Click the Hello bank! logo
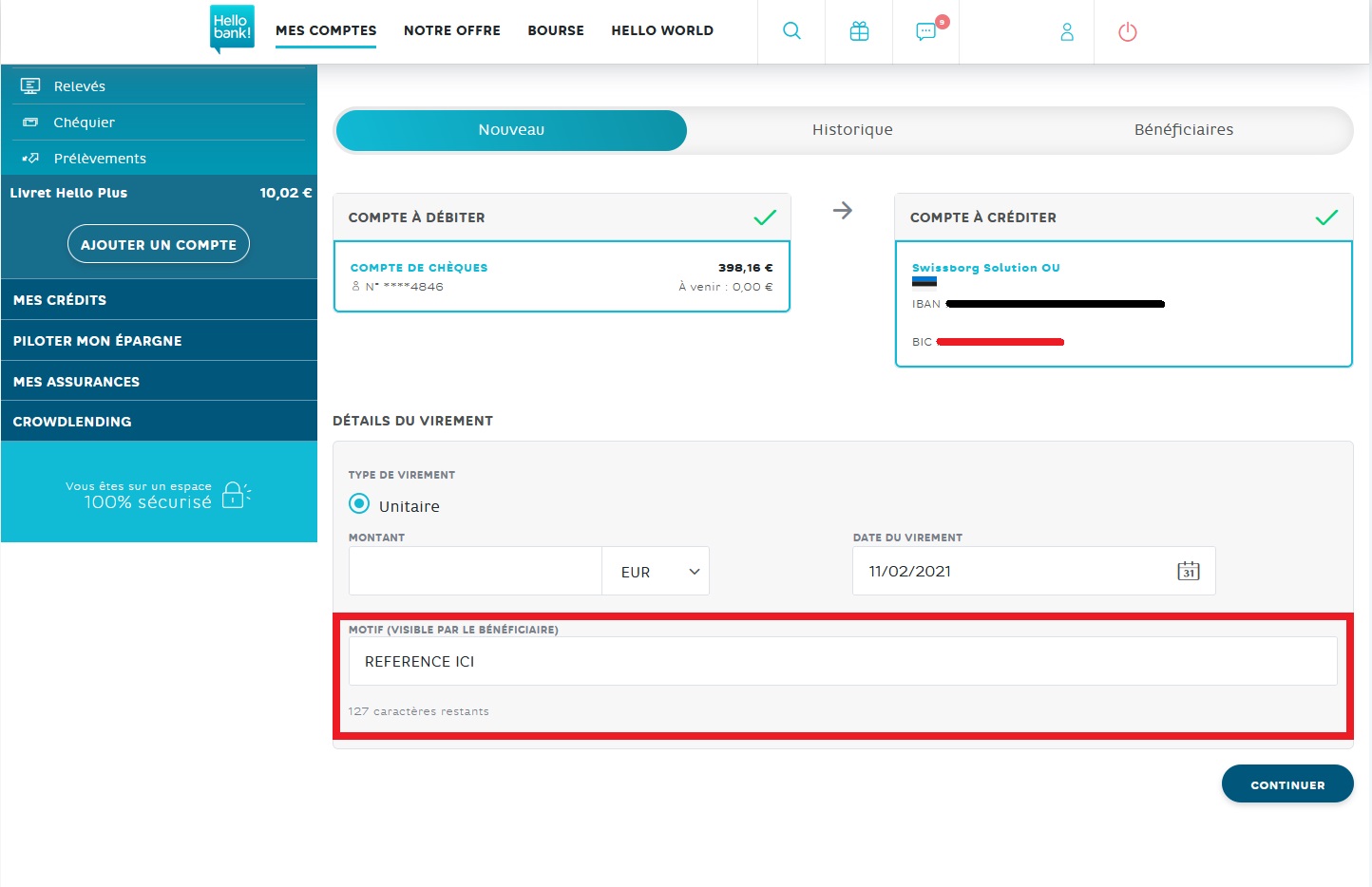The height and width of the screenshot is (887, 1372). [232, 28]
